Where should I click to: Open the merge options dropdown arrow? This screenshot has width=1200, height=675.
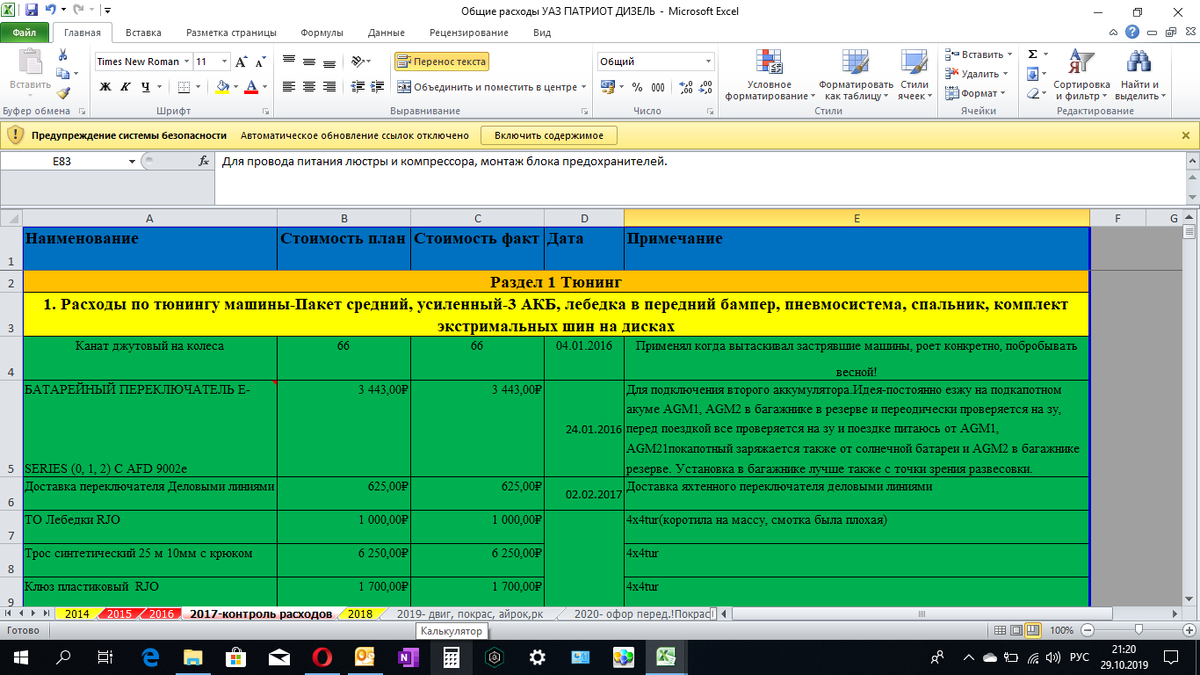tap(584, 86)
